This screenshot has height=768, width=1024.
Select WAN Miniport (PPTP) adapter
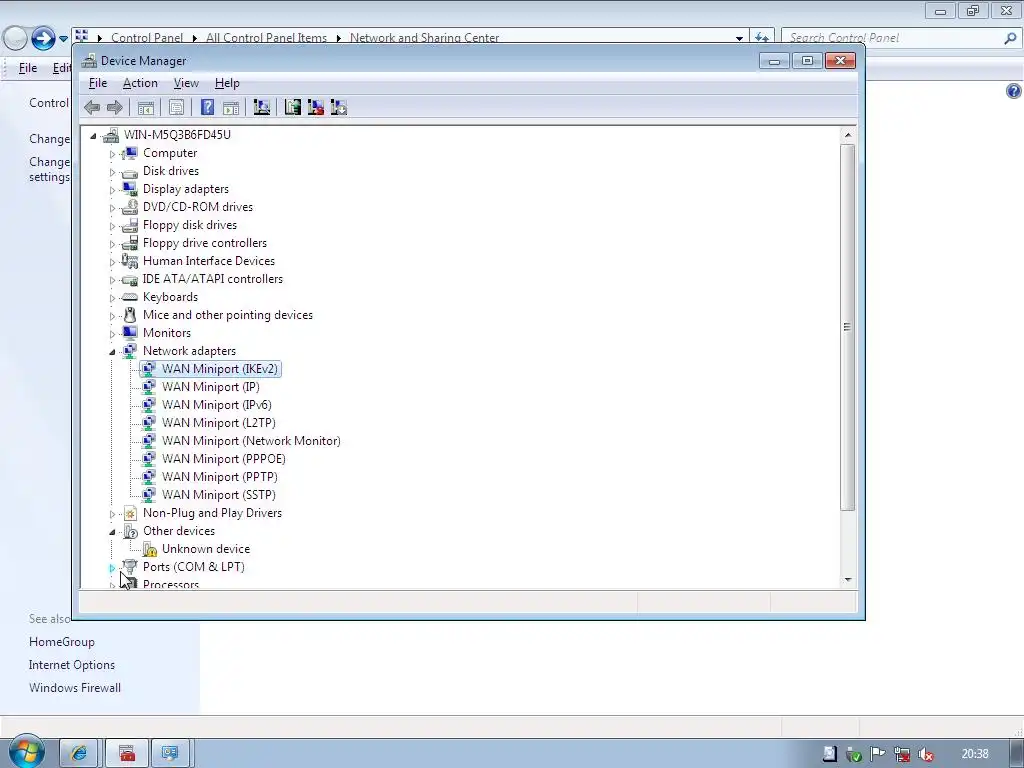219,477
